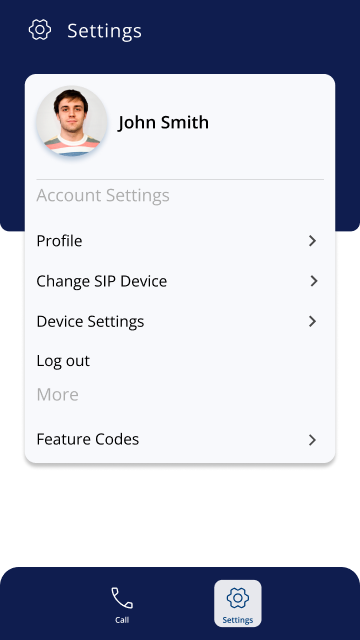
Task: Open Device Settings entry
Action: point(180,322)
